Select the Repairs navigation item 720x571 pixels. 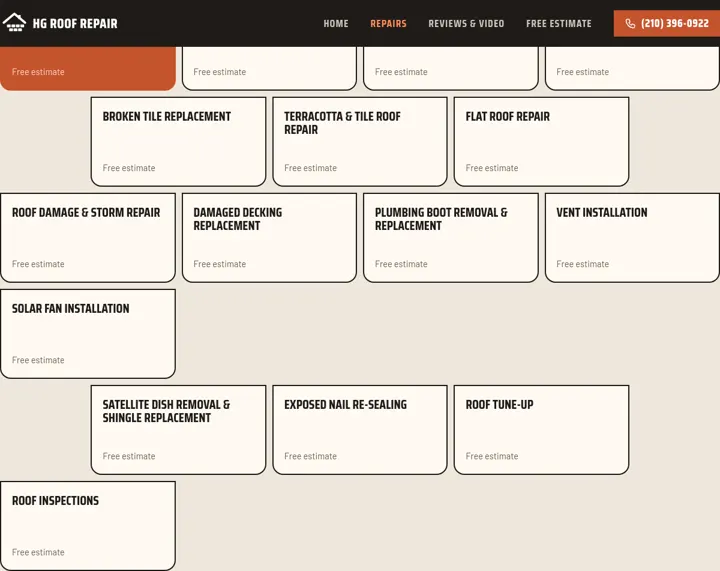(388, 23)
